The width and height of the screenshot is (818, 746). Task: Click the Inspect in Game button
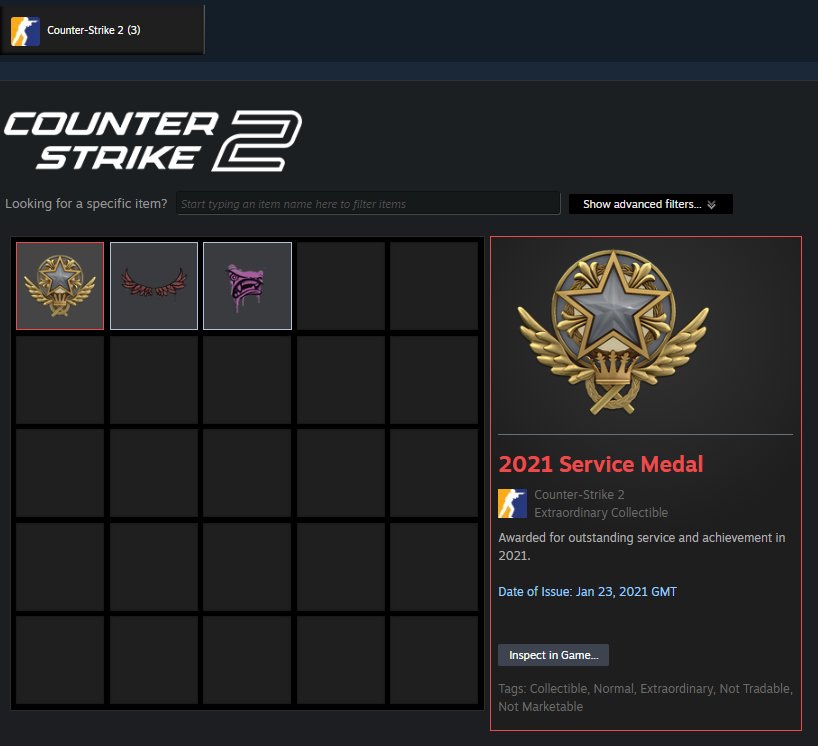554,655
